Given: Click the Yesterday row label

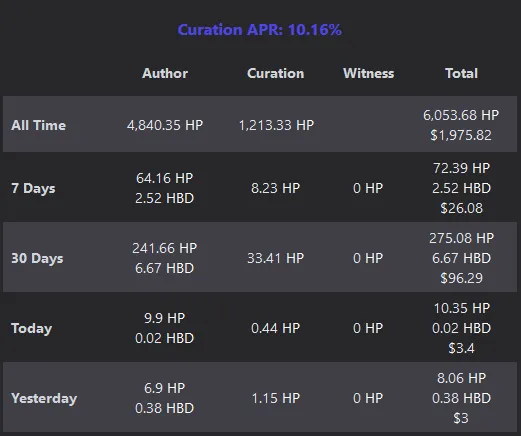Looking at the screenshot, I should pyautogui.click(x=44, y=398).
